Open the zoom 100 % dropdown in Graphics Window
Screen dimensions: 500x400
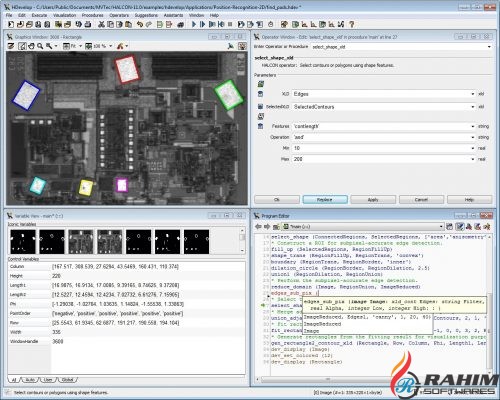coord(111,46)
